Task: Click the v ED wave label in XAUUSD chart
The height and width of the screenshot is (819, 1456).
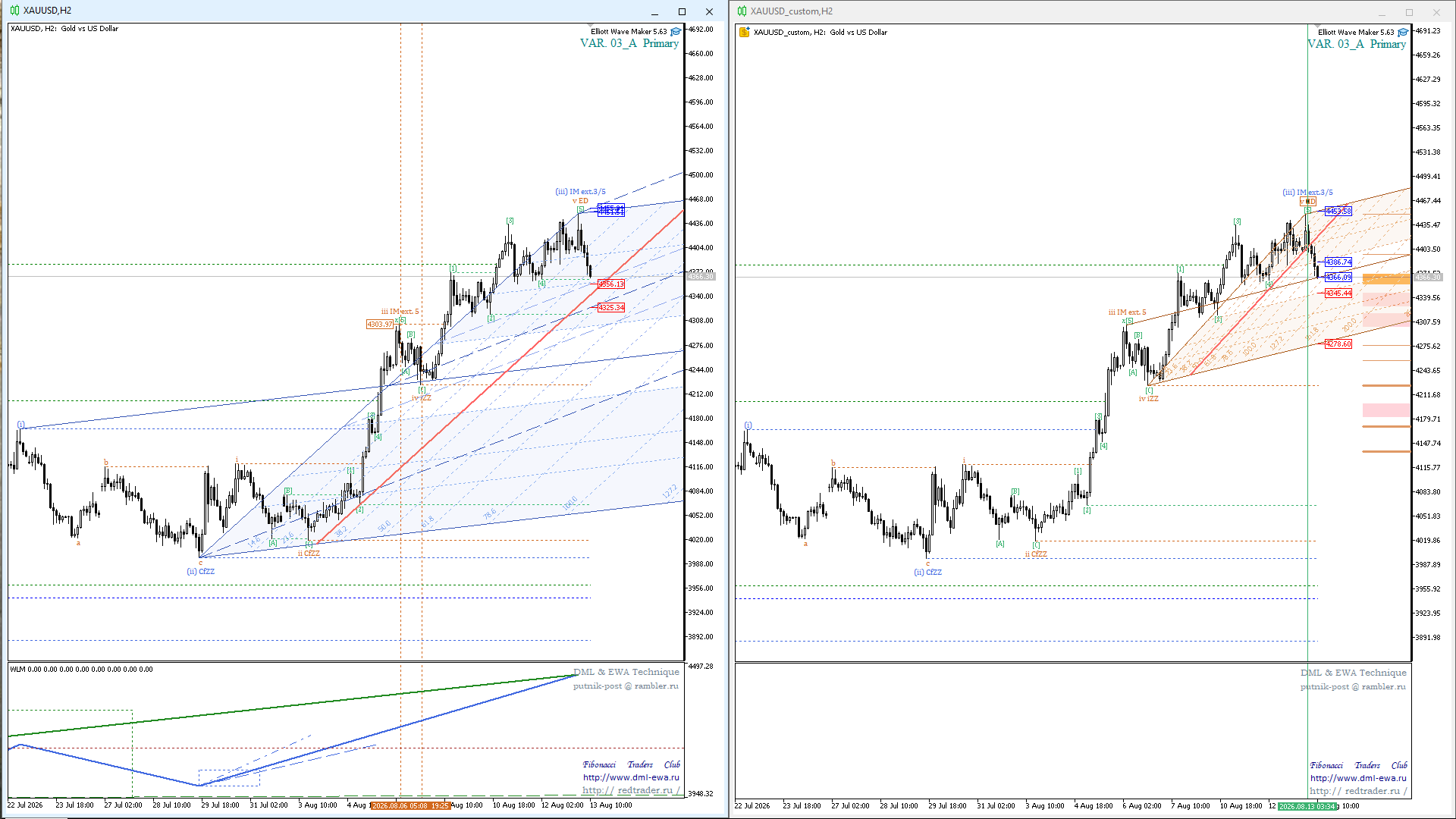Action: coord(581,201)
